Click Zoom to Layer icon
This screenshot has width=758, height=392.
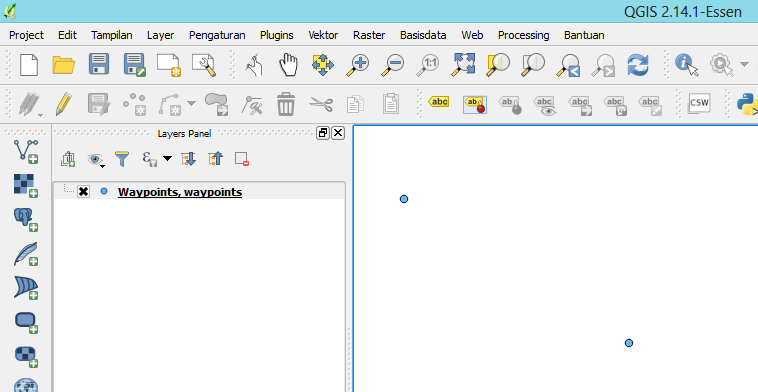[533, 65]
